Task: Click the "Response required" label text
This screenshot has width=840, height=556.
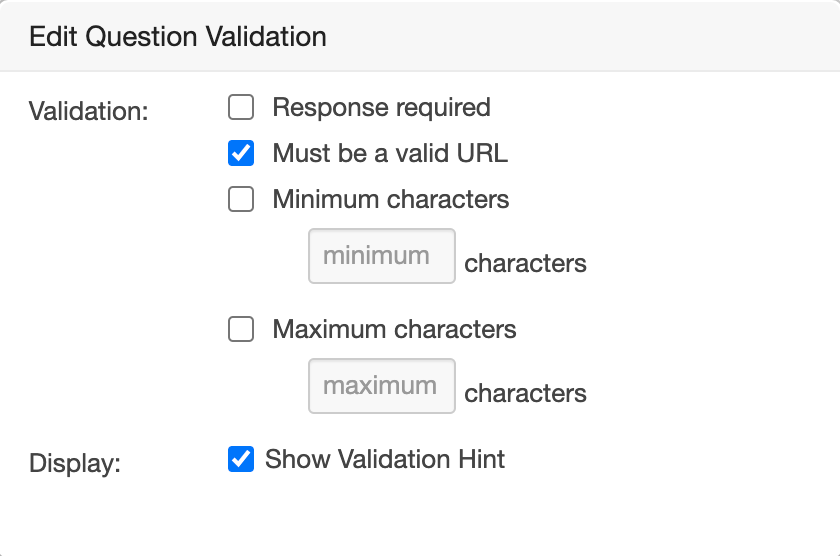Action: pos(381,107)
